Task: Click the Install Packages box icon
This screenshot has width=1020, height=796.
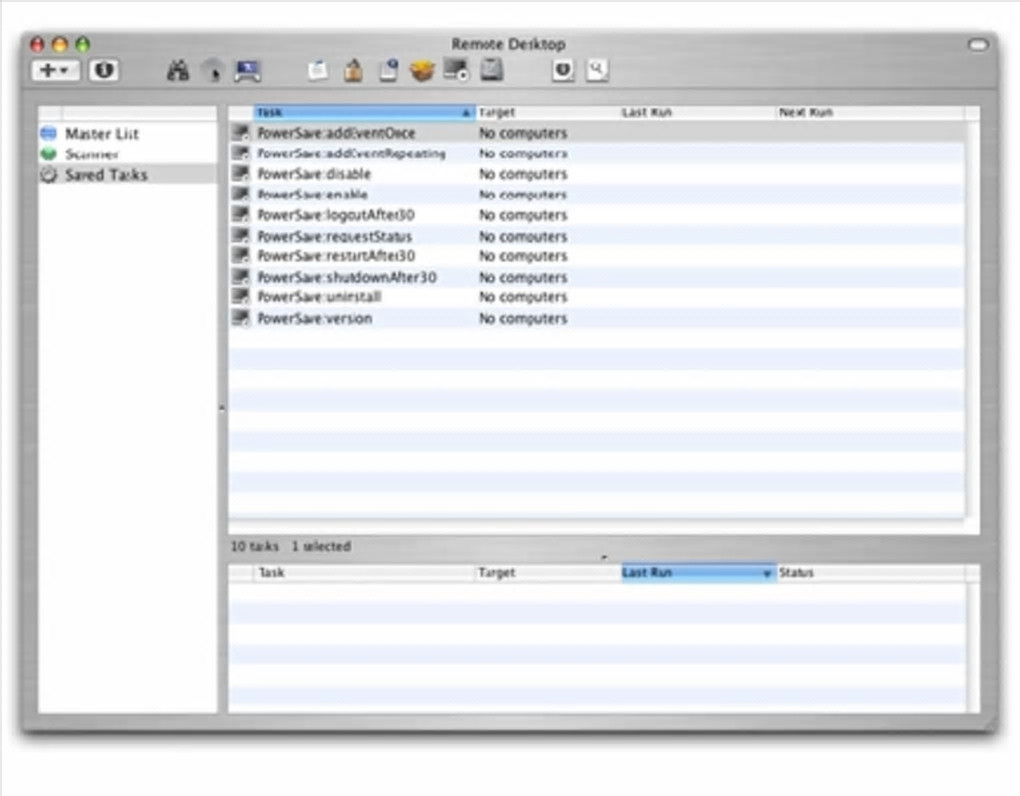Action: (422, 70)
